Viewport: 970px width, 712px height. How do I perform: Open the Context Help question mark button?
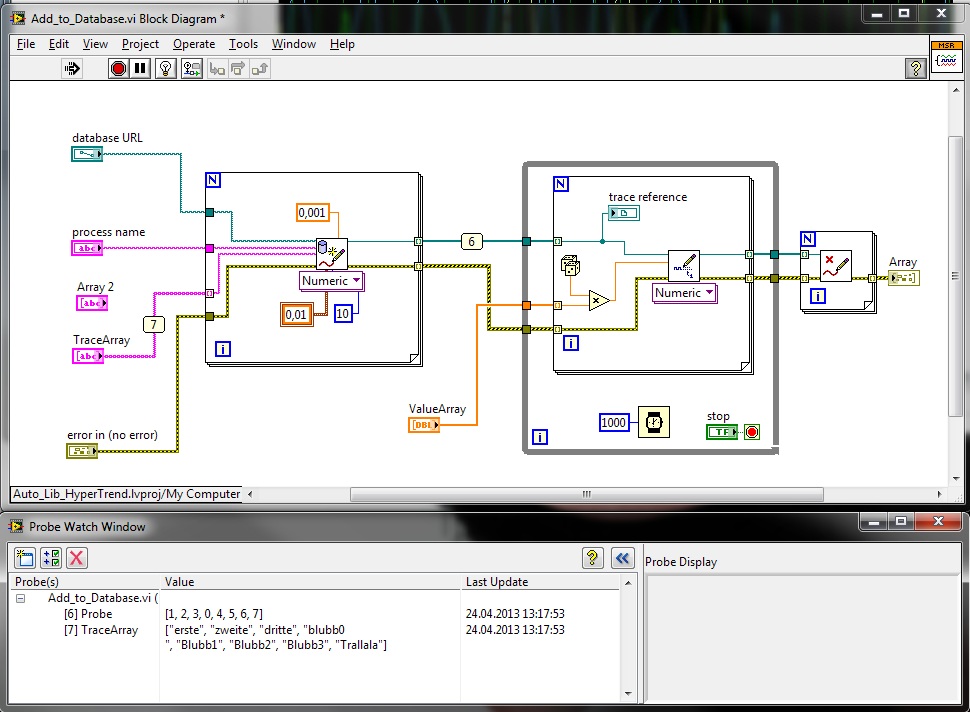click(915, 69)
